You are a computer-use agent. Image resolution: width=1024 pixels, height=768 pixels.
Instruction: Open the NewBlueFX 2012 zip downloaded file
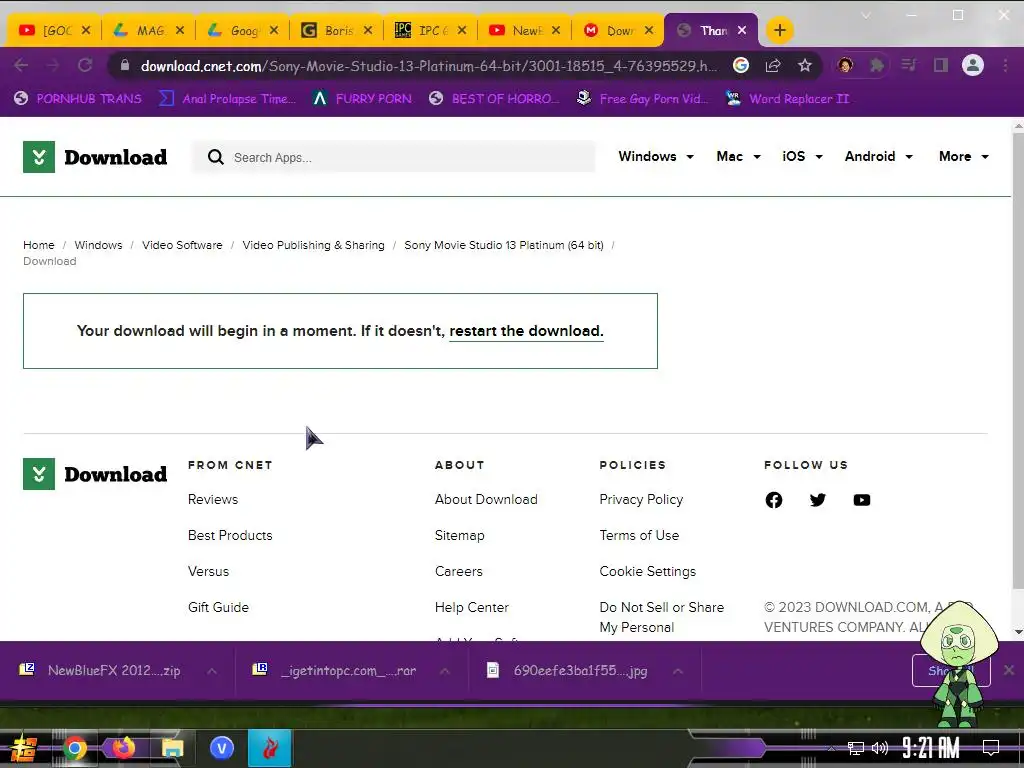tap(102, 671)
